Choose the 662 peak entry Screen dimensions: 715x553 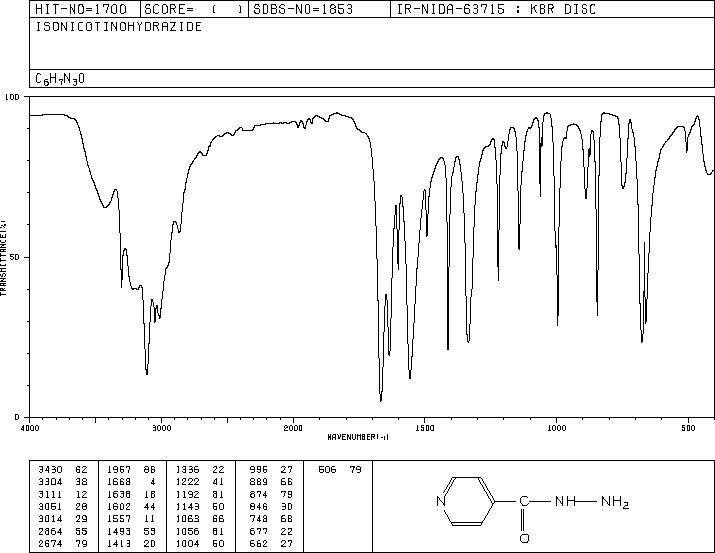pyautogui.click(x=271, y=544)
